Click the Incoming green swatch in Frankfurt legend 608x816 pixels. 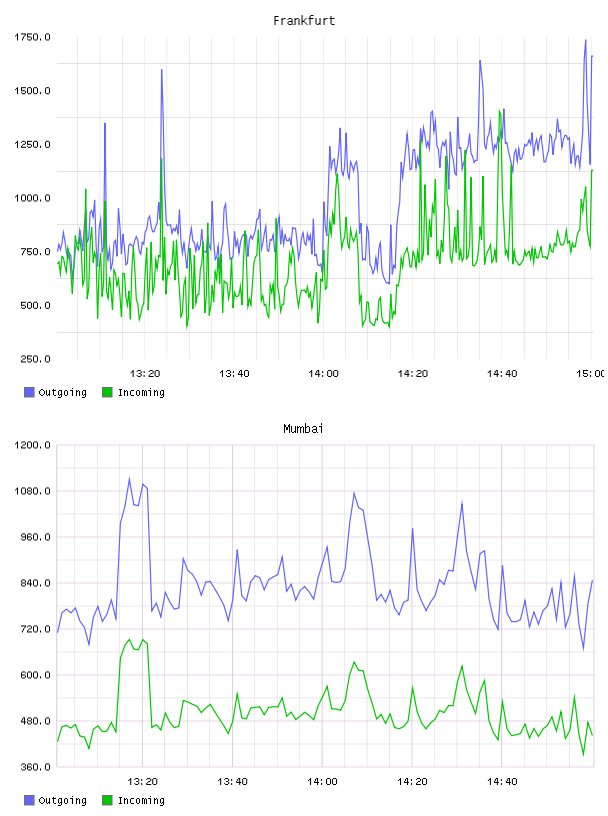click(x=107, y=392)
